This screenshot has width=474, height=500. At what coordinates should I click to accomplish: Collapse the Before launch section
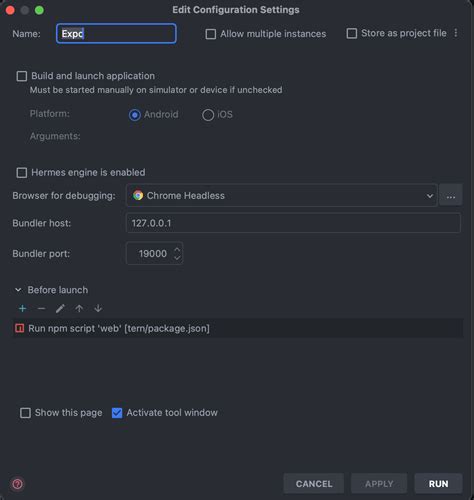(18, 290)
